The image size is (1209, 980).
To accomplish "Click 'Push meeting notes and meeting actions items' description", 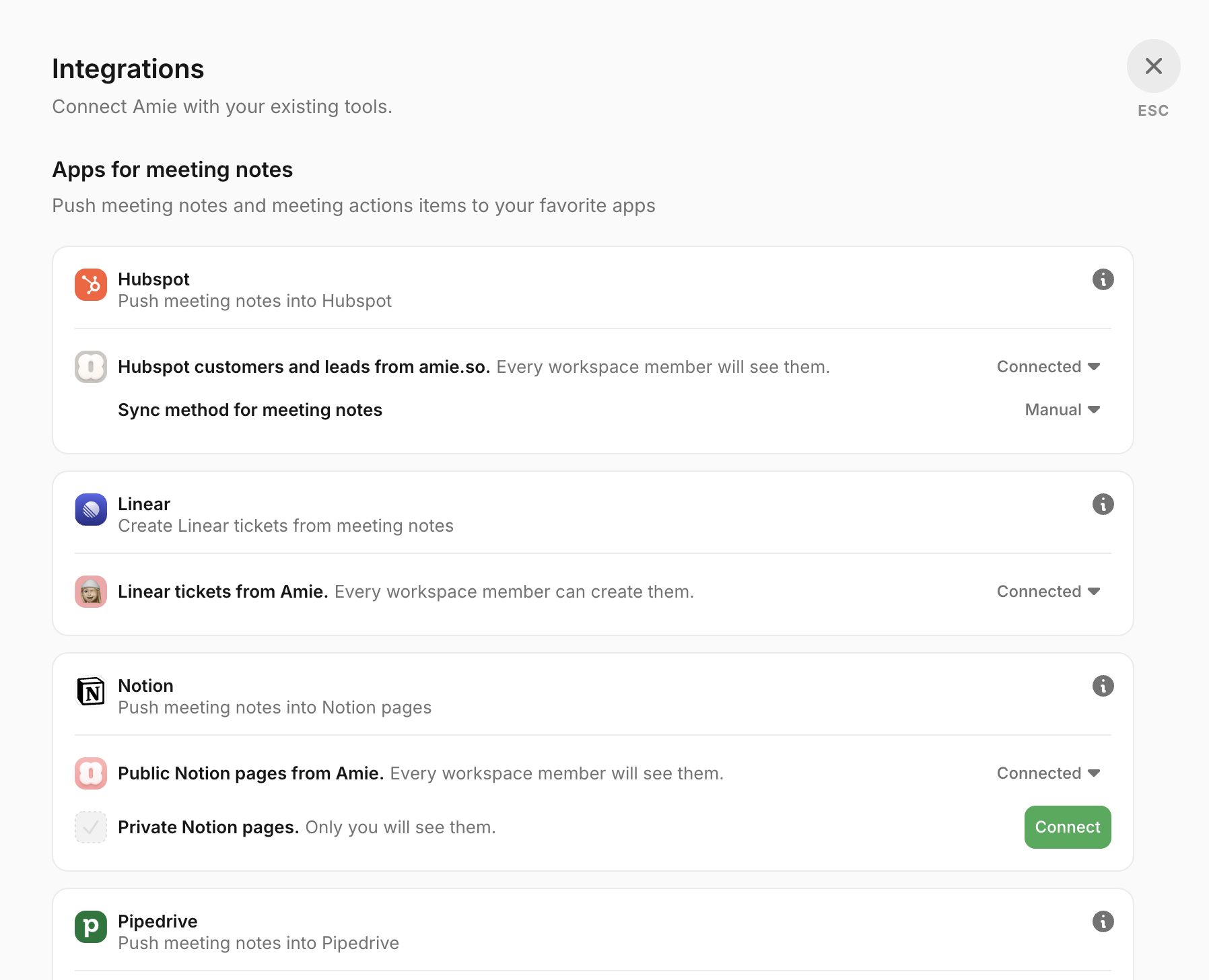I will tap(353, 206).
